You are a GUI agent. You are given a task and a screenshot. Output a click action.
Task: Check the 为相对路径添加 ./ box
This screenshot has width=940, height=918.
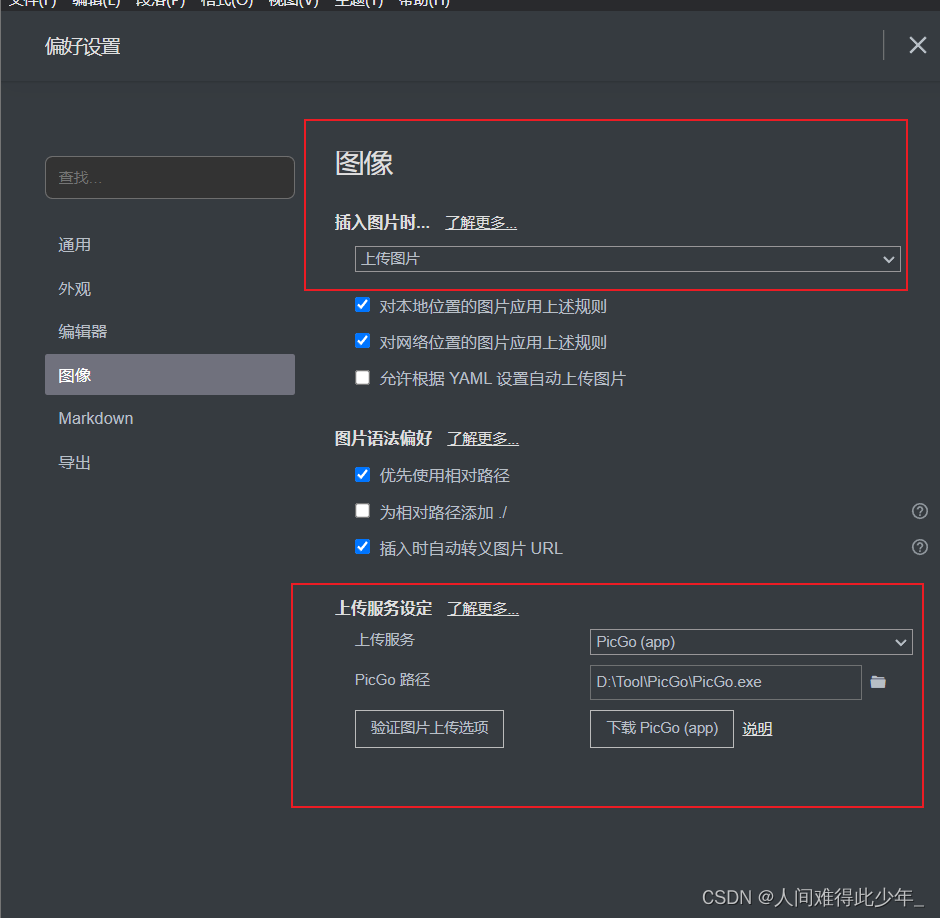[363, 511]
